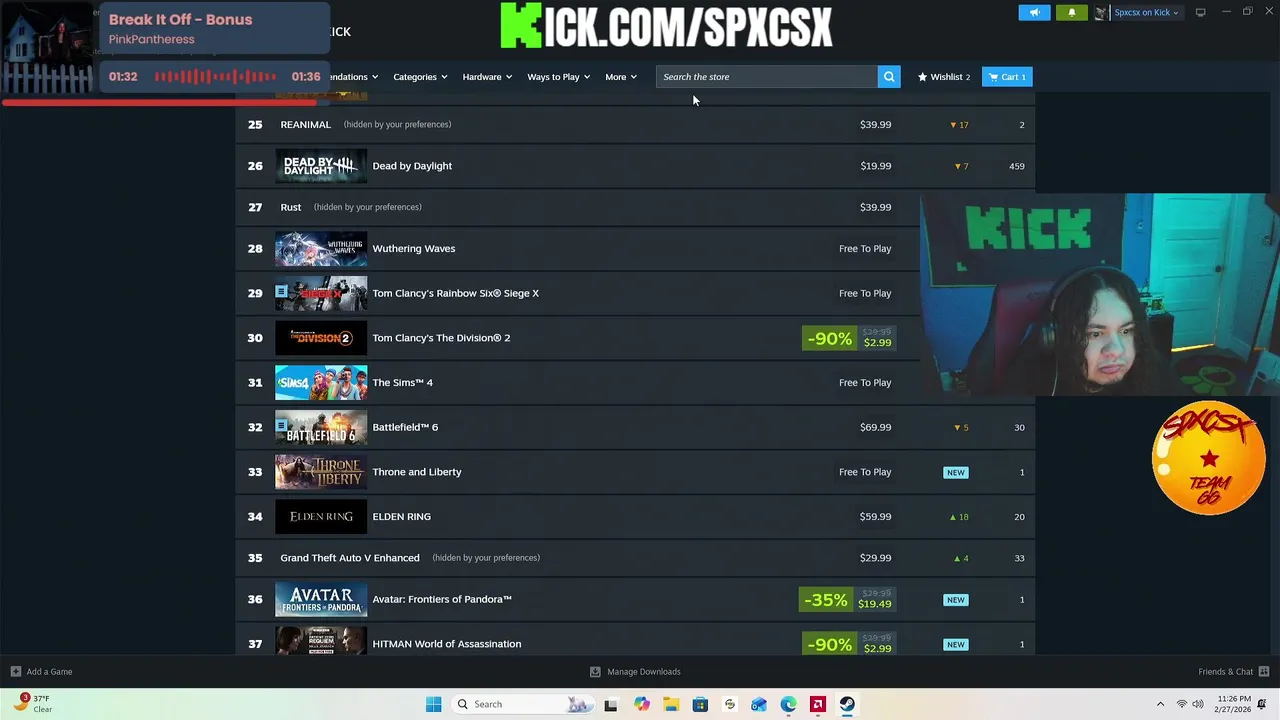Open Friends & Chat

pos(1234,672)
